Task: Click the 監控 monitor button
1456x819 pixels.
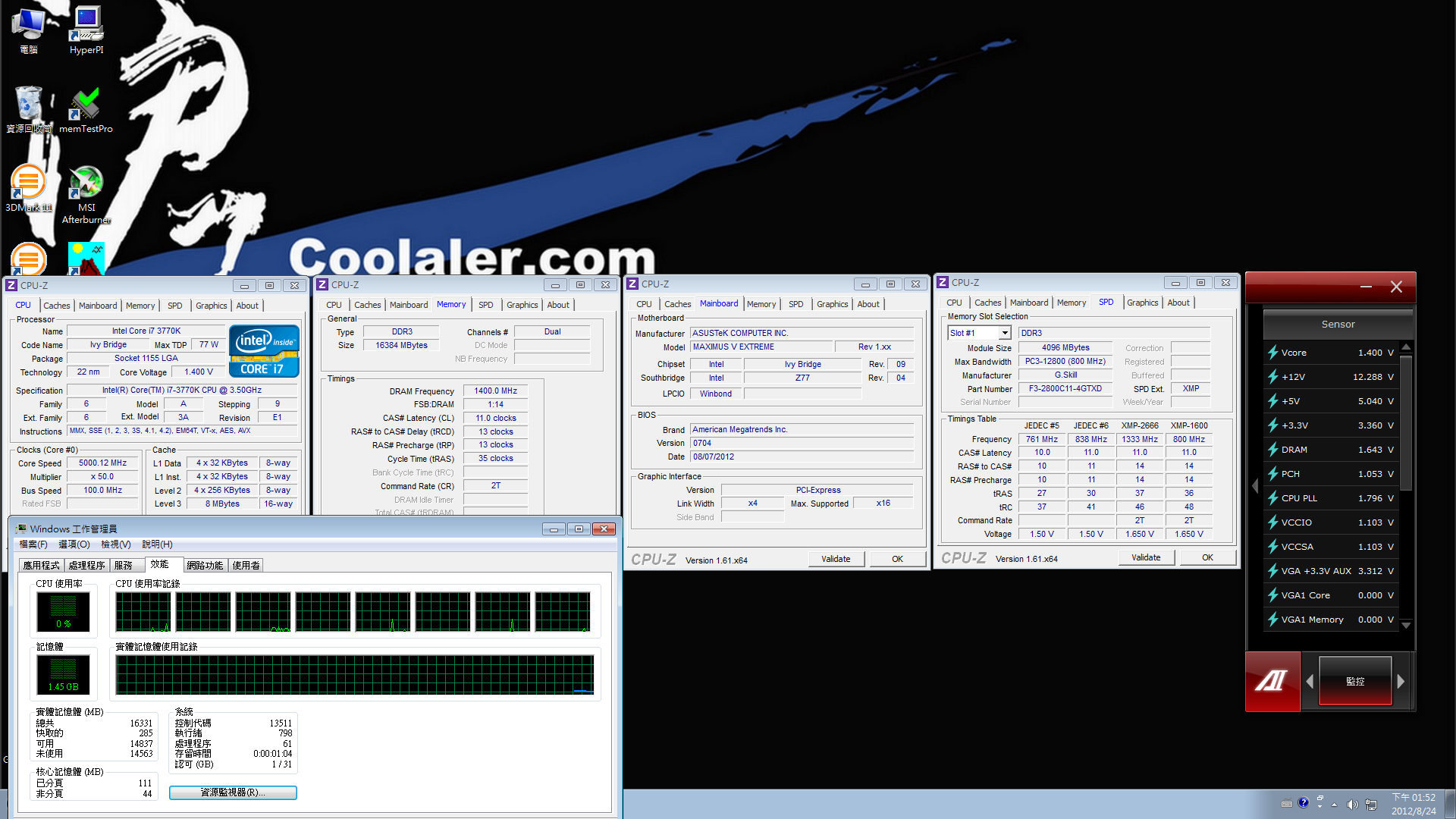Action: pos(1355,681)
